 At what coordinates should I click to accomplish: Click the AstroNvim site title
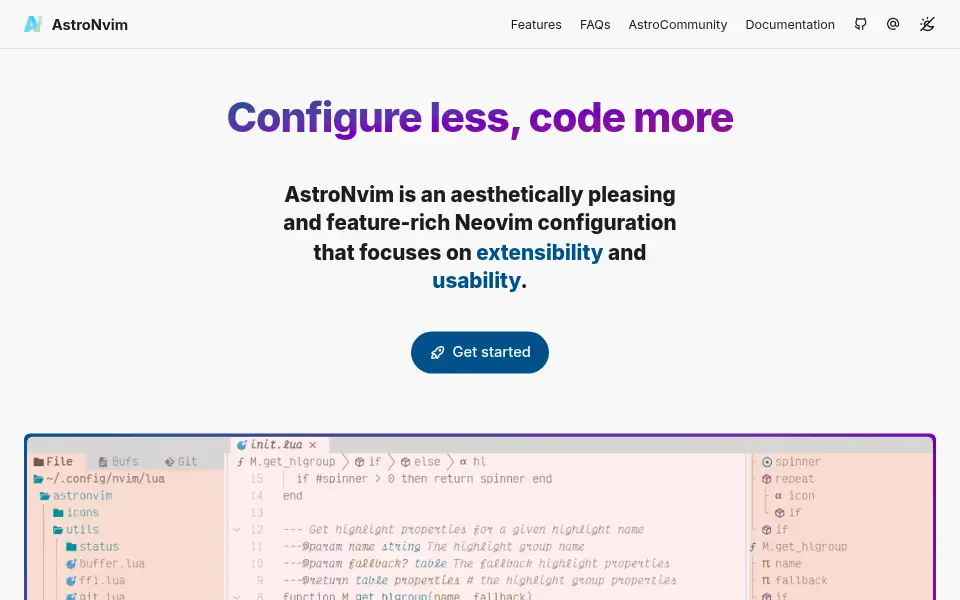click(x=90, y=24)
